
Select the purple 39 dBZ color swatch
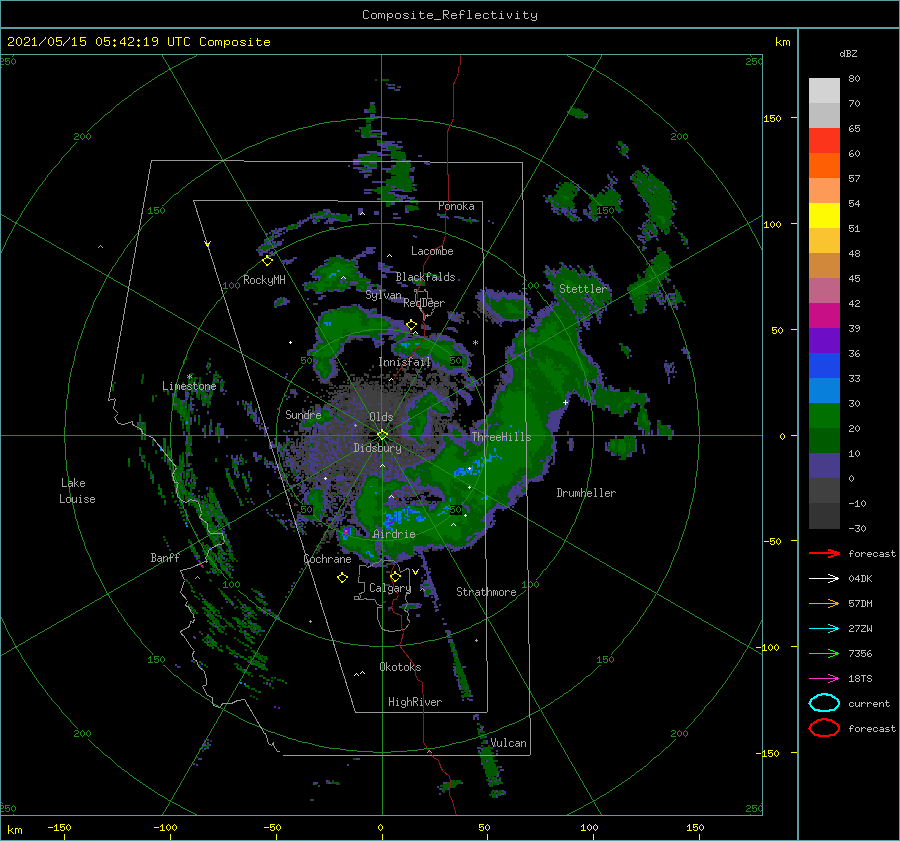[824, 341]
